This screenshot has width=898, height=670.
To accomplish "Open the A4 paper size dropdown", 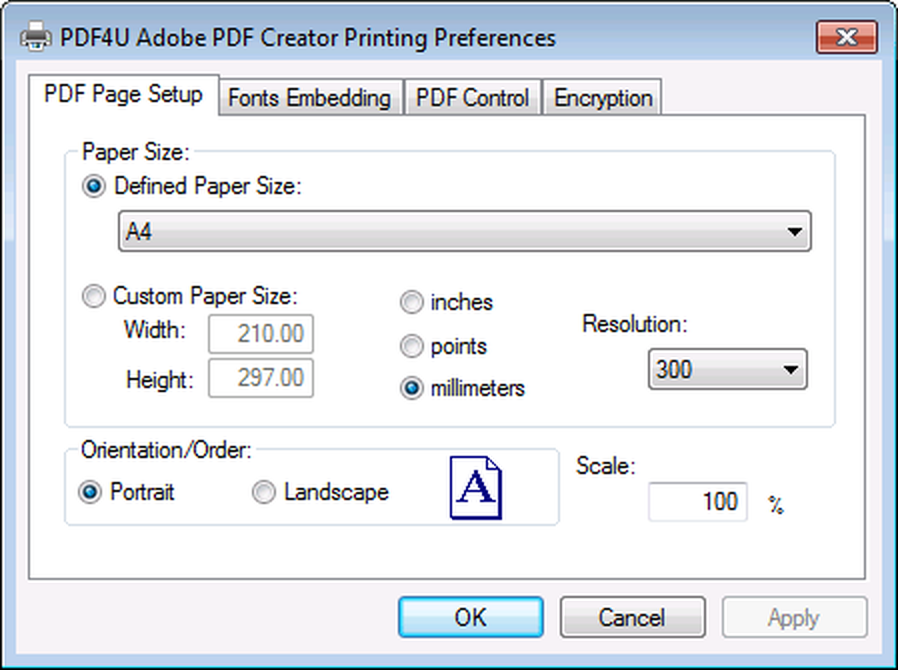I will pyautogui.click(x=464, y=231).
